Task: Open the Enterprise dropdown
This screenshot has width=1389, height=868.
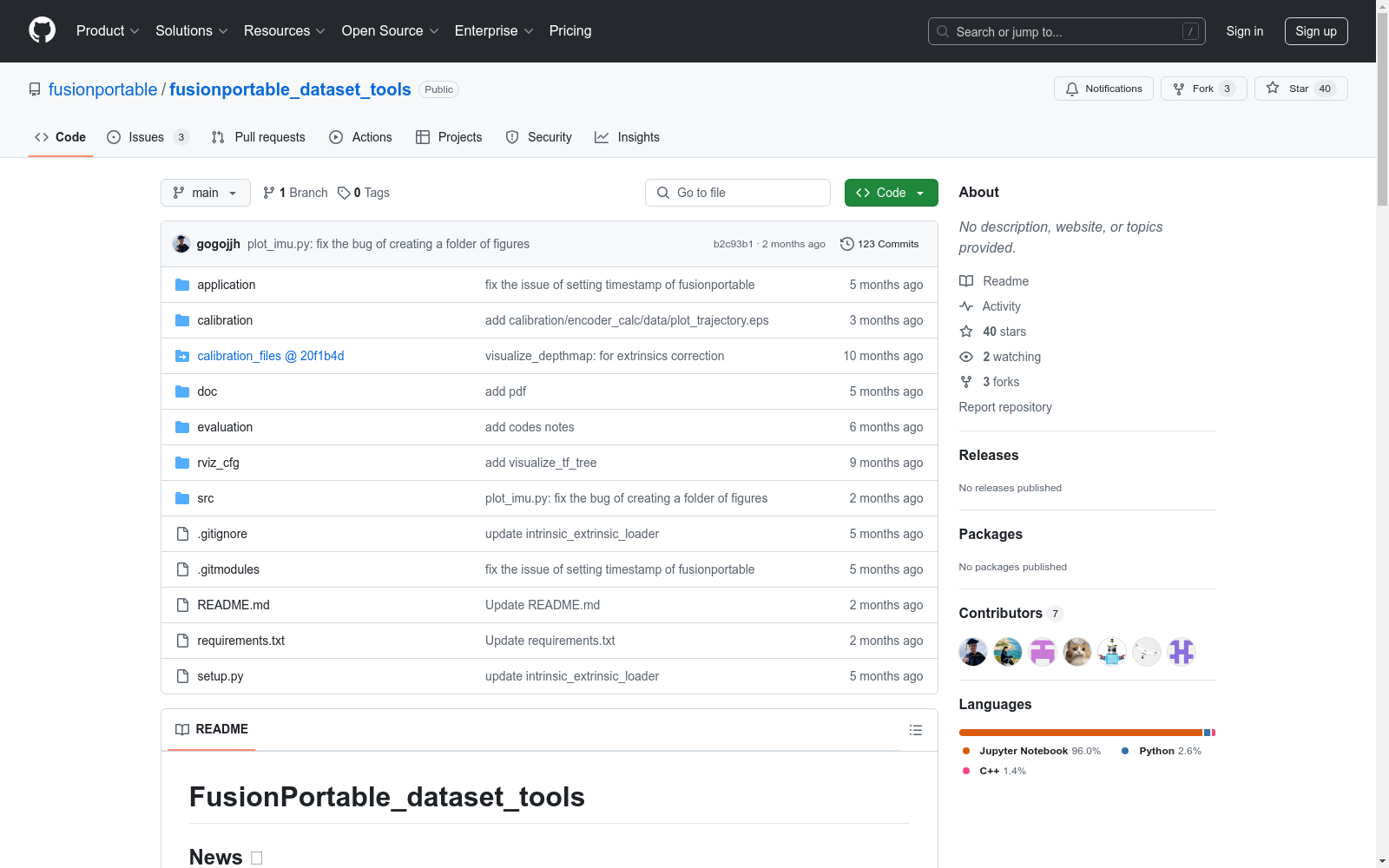Action: click(494, 30)
